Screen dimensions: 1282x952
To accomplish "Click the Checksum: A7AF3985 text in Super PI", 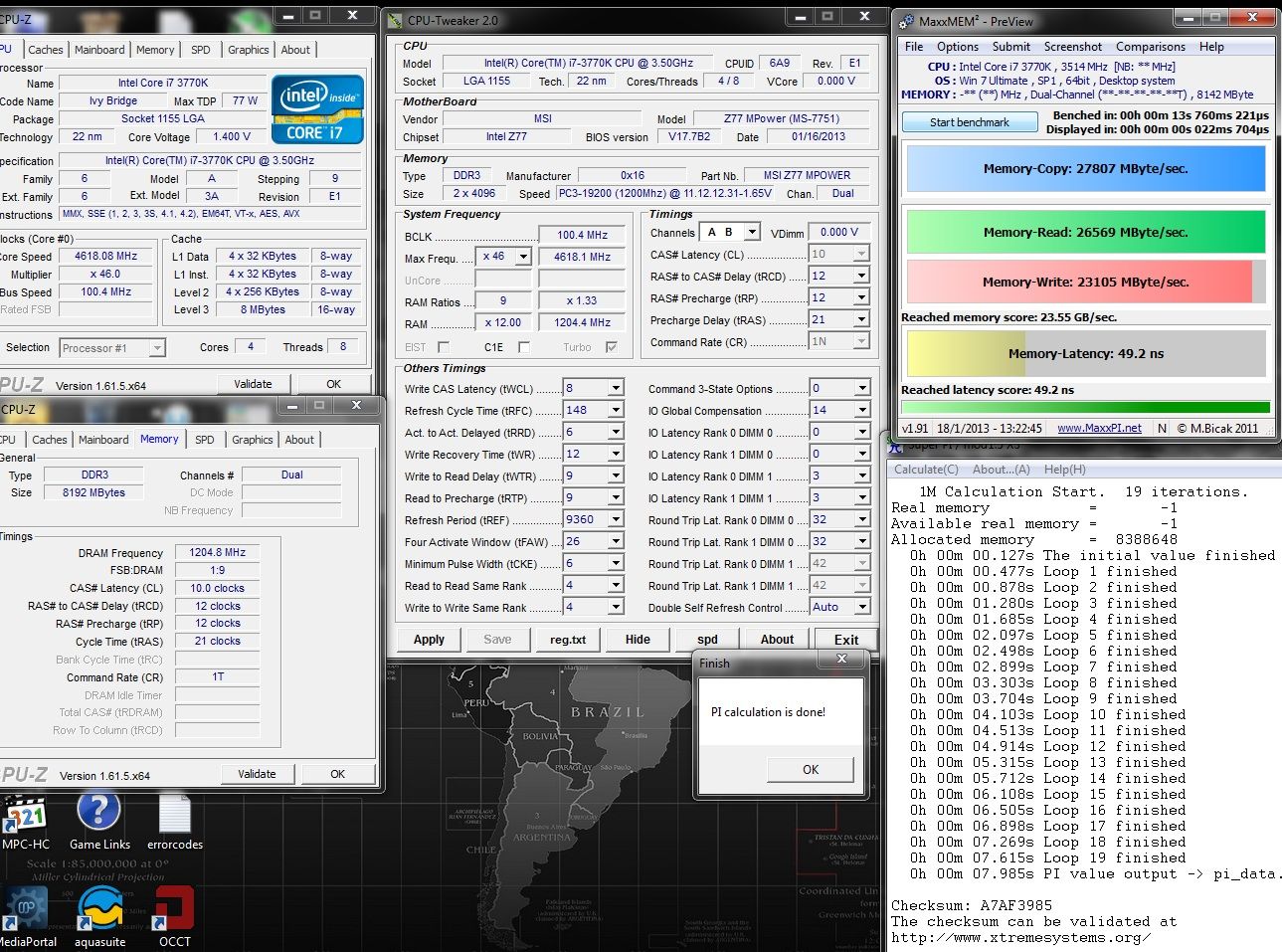I will 972,905.
